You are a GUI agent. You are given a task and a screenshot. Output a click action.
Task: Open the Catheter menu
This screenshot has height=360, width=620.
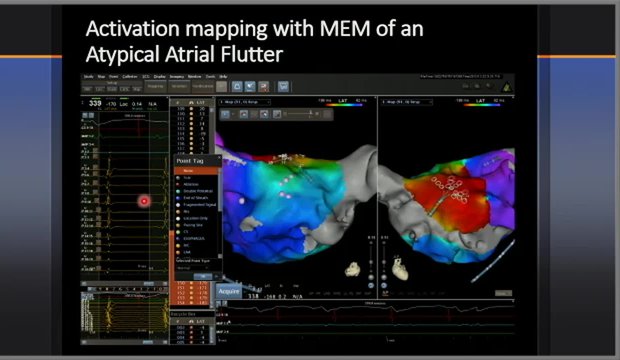(130, 76)
